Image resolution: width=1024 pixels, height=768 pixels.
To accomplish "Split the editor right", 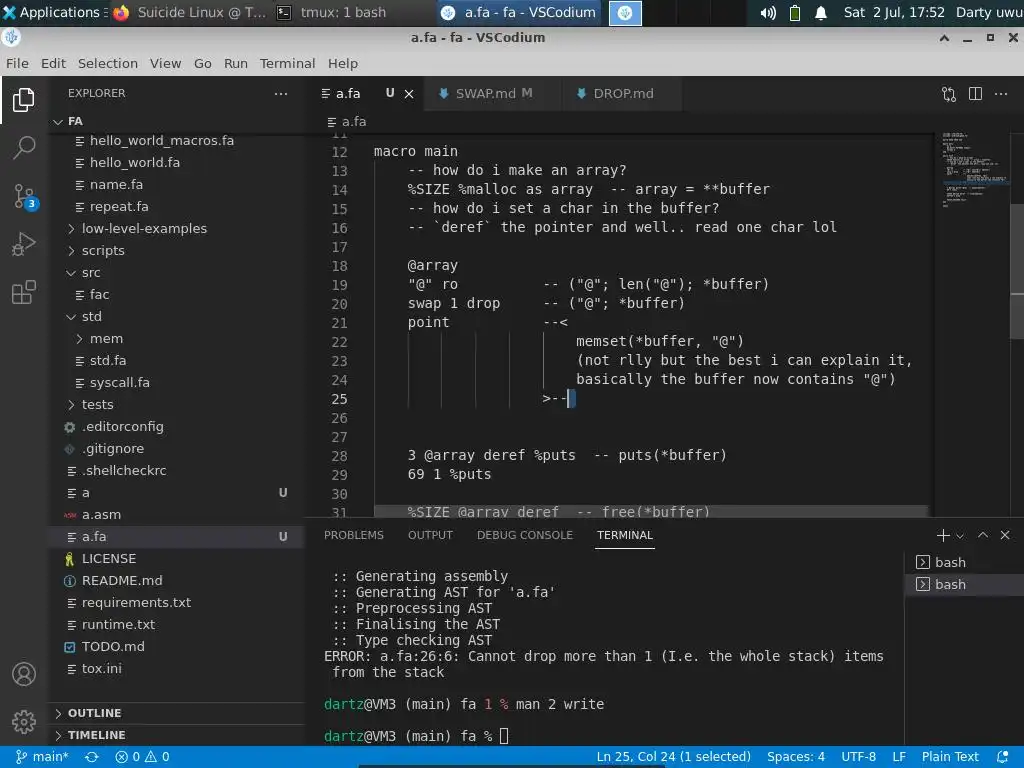I will 975,94.
